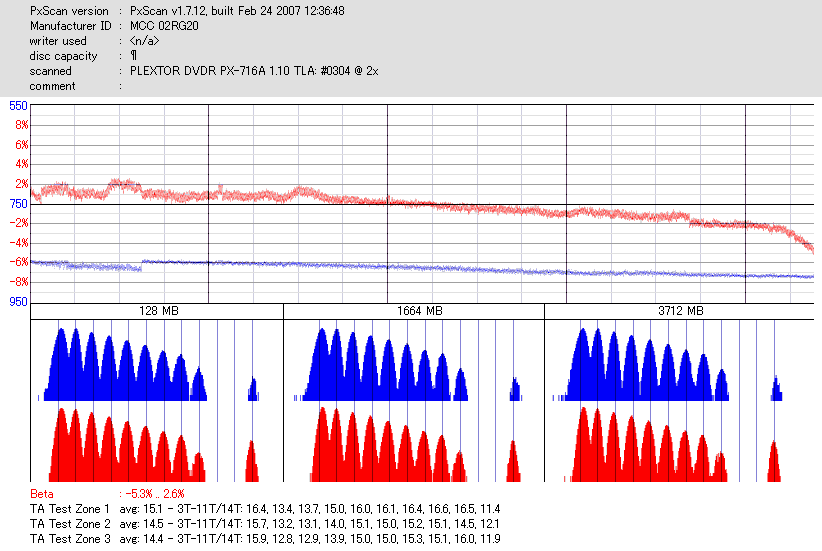Screen dimensions: 822x551
Task: Click the MCC 02RG20 manufacturer value
Action: (x=164, y=26)
